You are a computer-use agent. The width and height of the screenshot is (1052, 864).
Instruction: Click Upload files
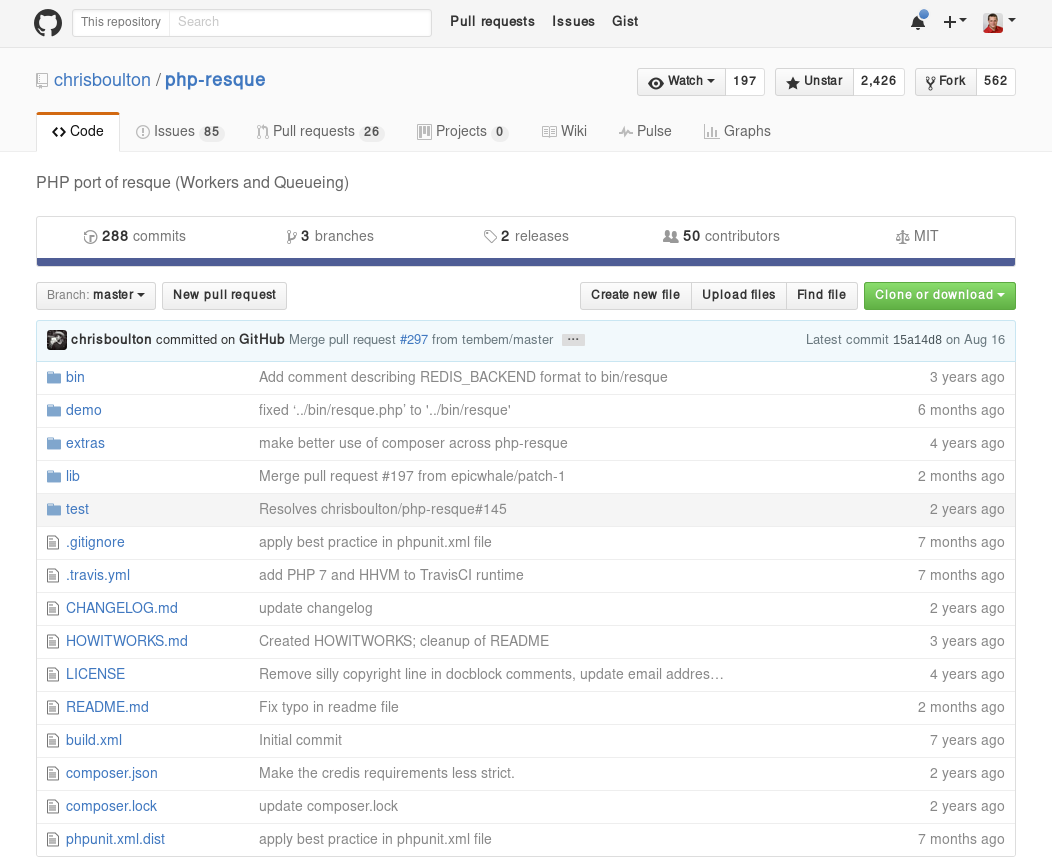click(x=738, y=296)
